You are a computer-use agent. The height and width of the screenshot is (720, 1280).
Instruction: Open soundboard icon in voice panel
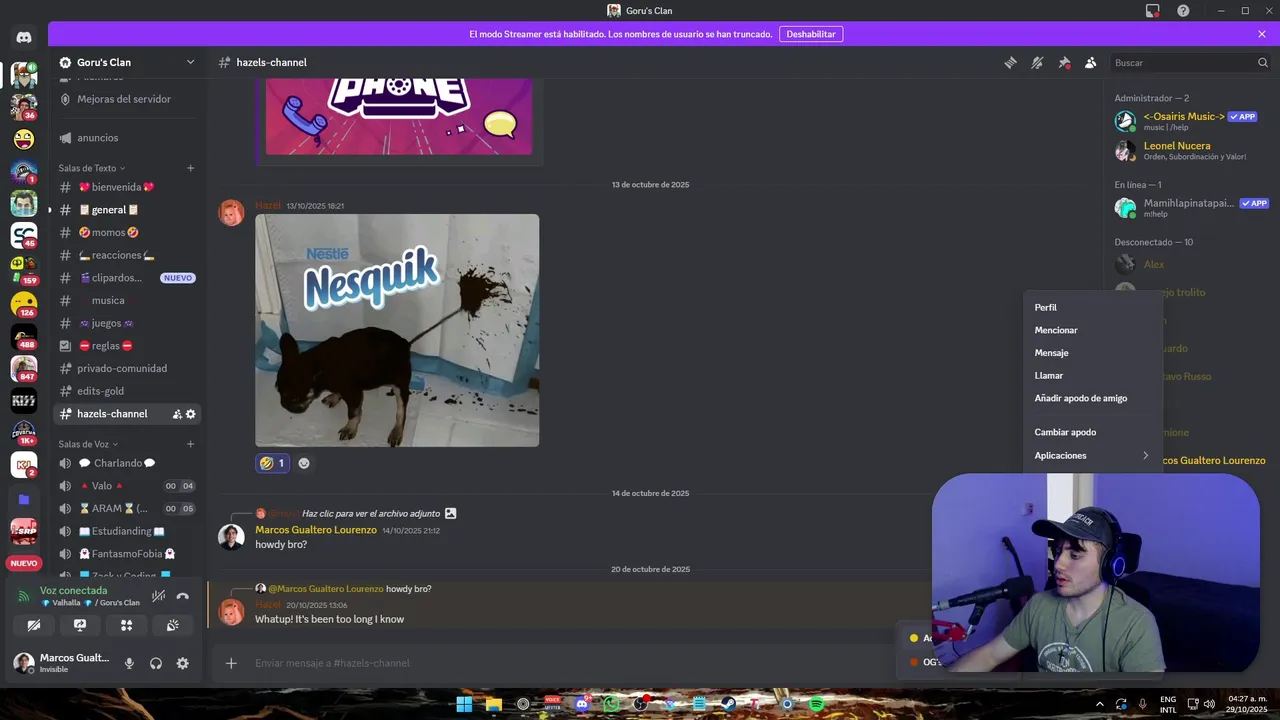[x=172, y=625]
